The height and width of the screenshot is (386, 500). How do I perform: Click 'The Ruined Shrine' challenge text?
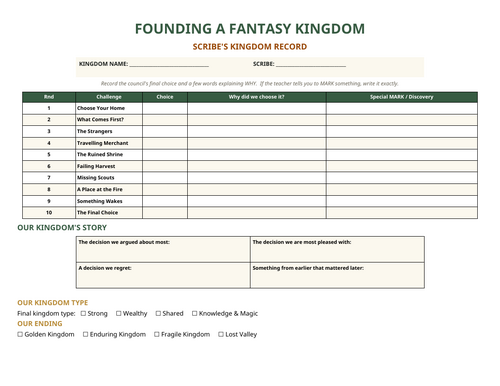pyautogui.click(x=100, y=154)
